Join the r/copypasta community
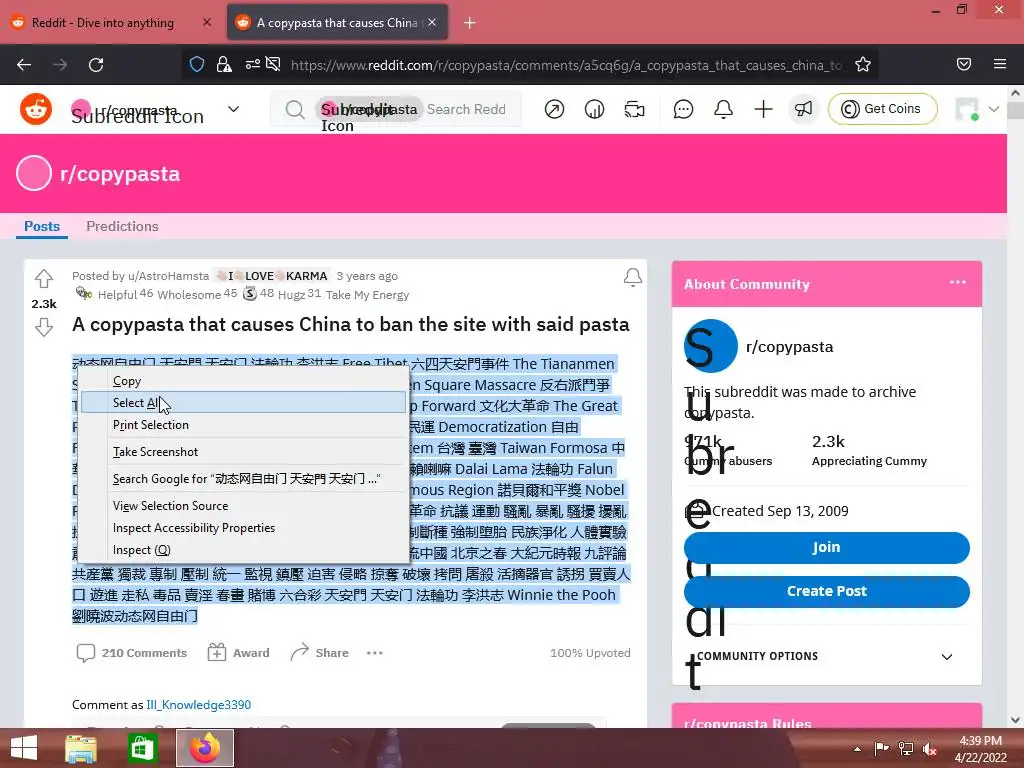 pos(826,547)
